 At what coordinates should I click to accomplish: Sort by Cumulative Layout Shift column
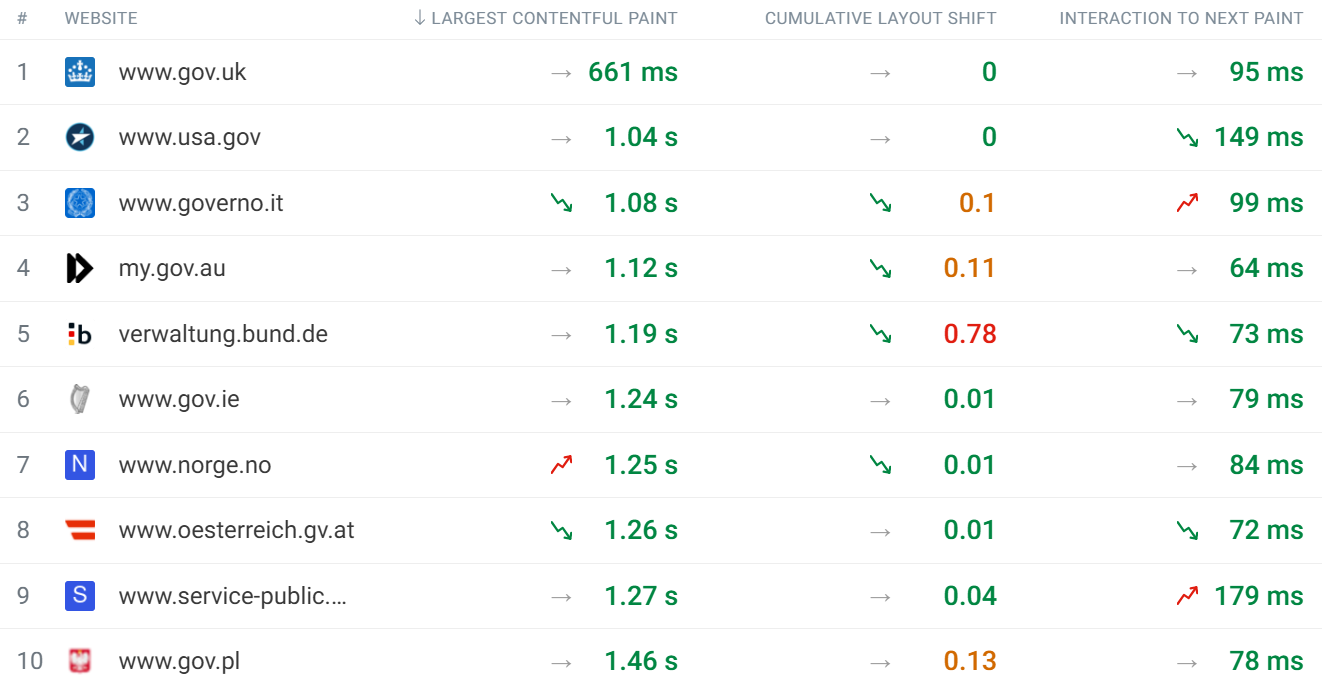click(880, 18)
